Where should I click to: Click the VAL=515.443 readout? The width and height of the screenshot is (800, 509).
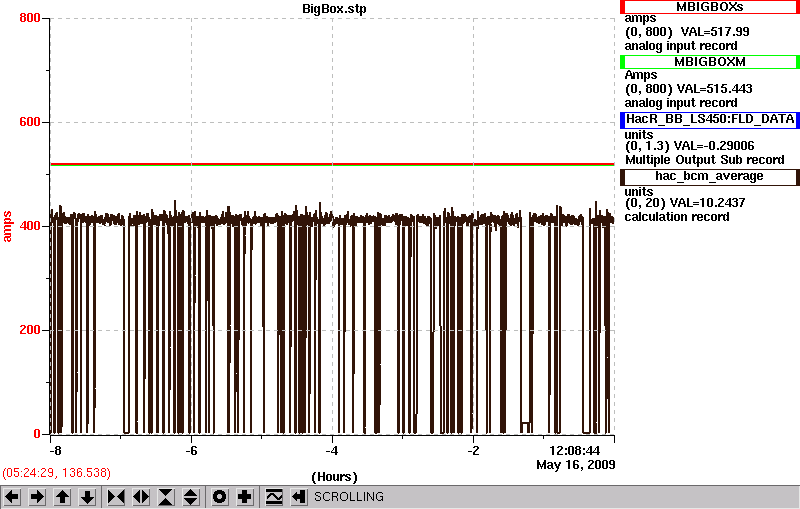(714, 89)
